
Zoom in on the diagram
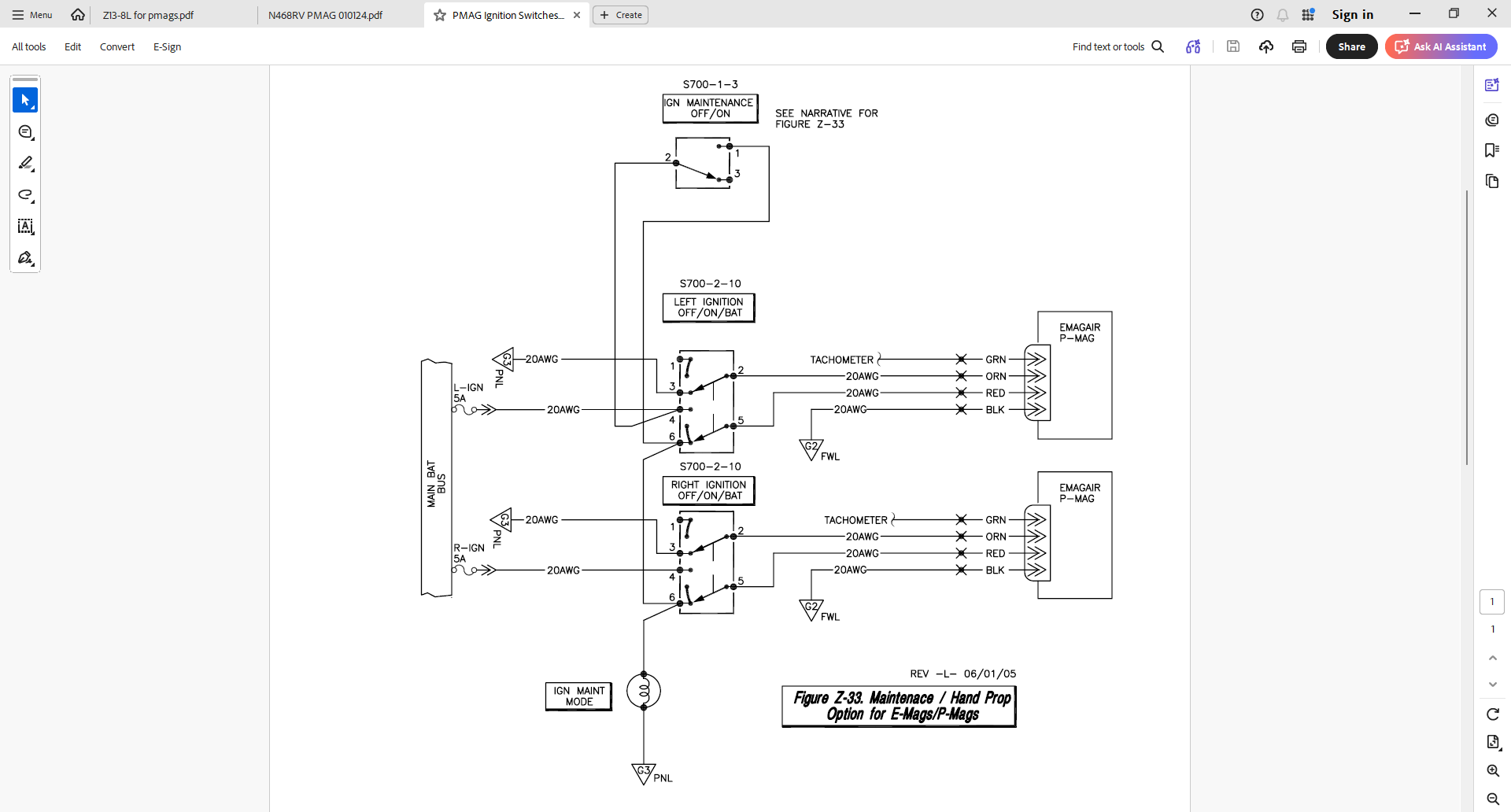point(1492,770)
